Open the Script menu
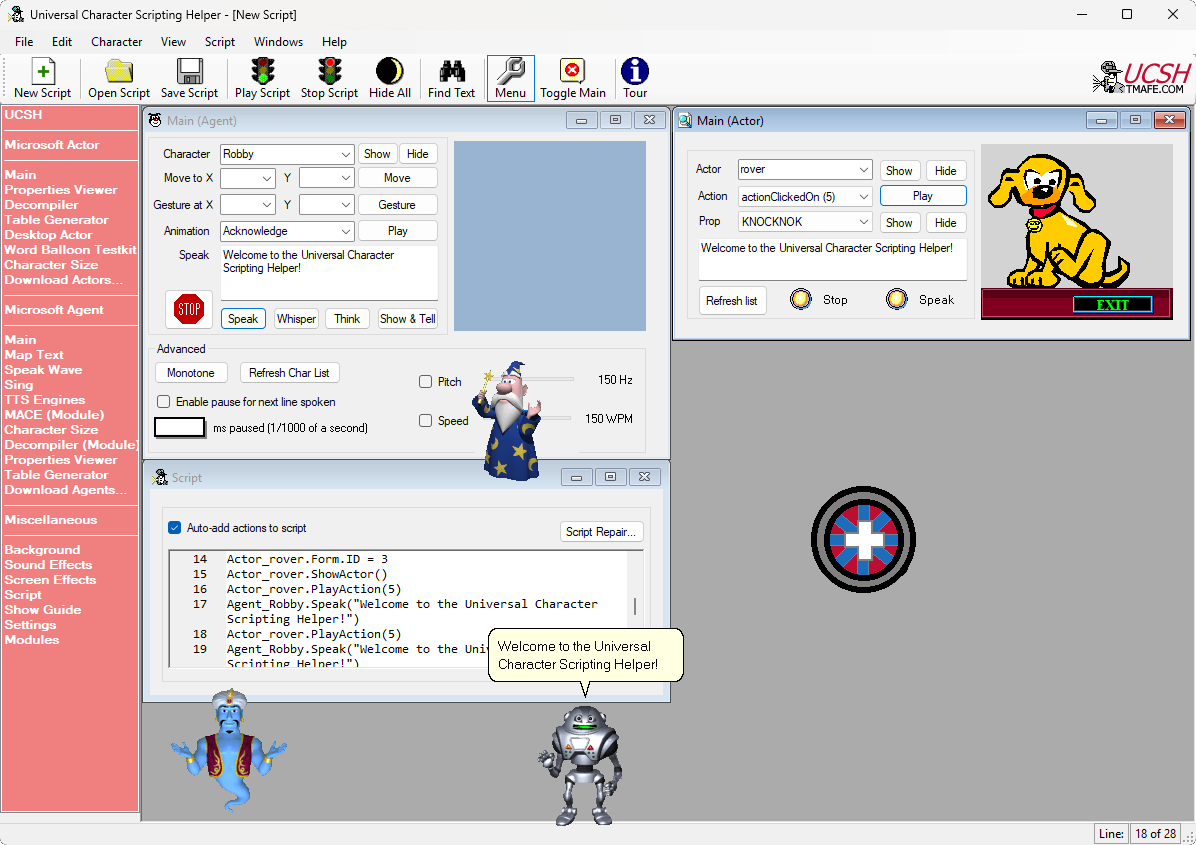 tap(220, 42)
